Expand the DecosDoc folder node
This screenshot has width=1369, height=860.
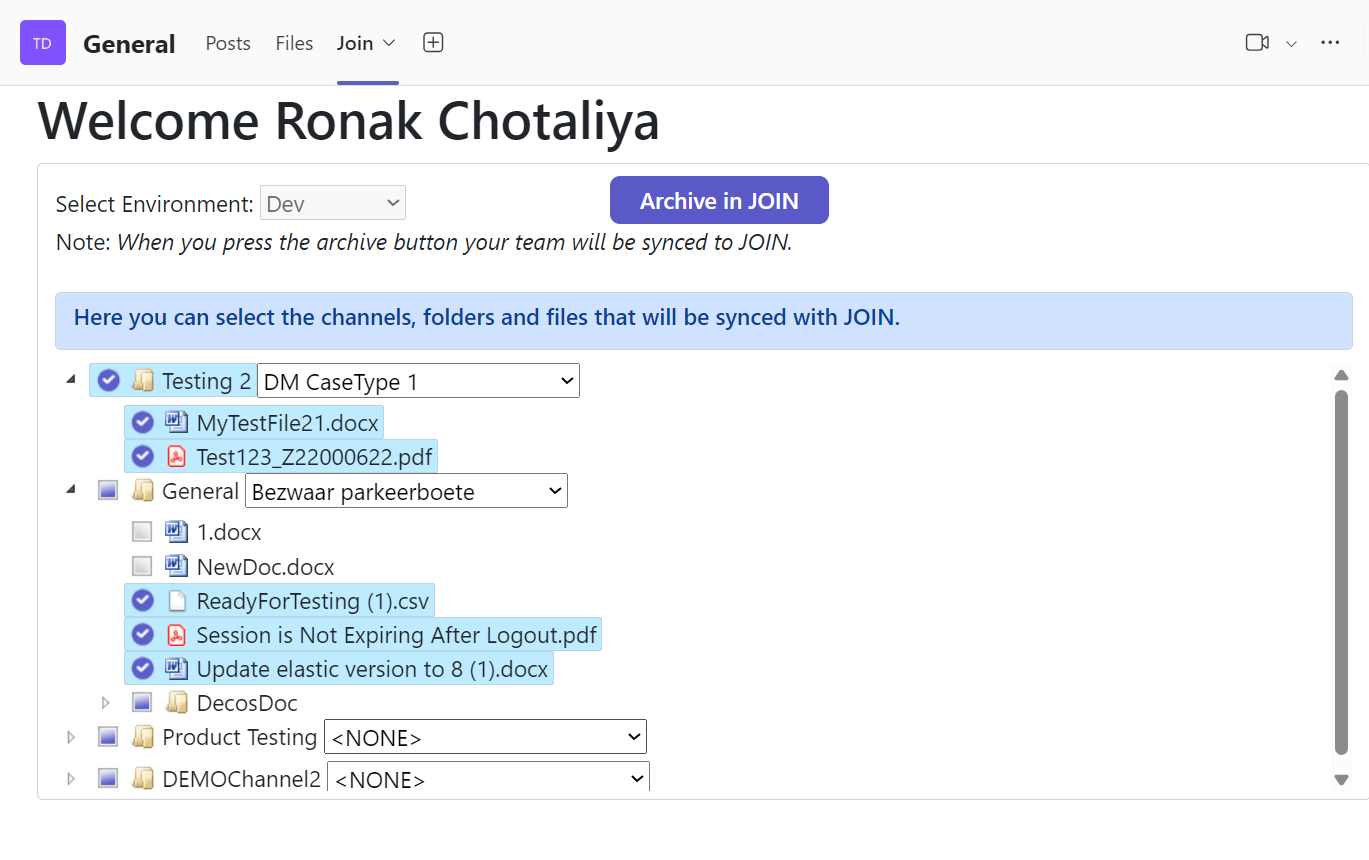(105, 703)
